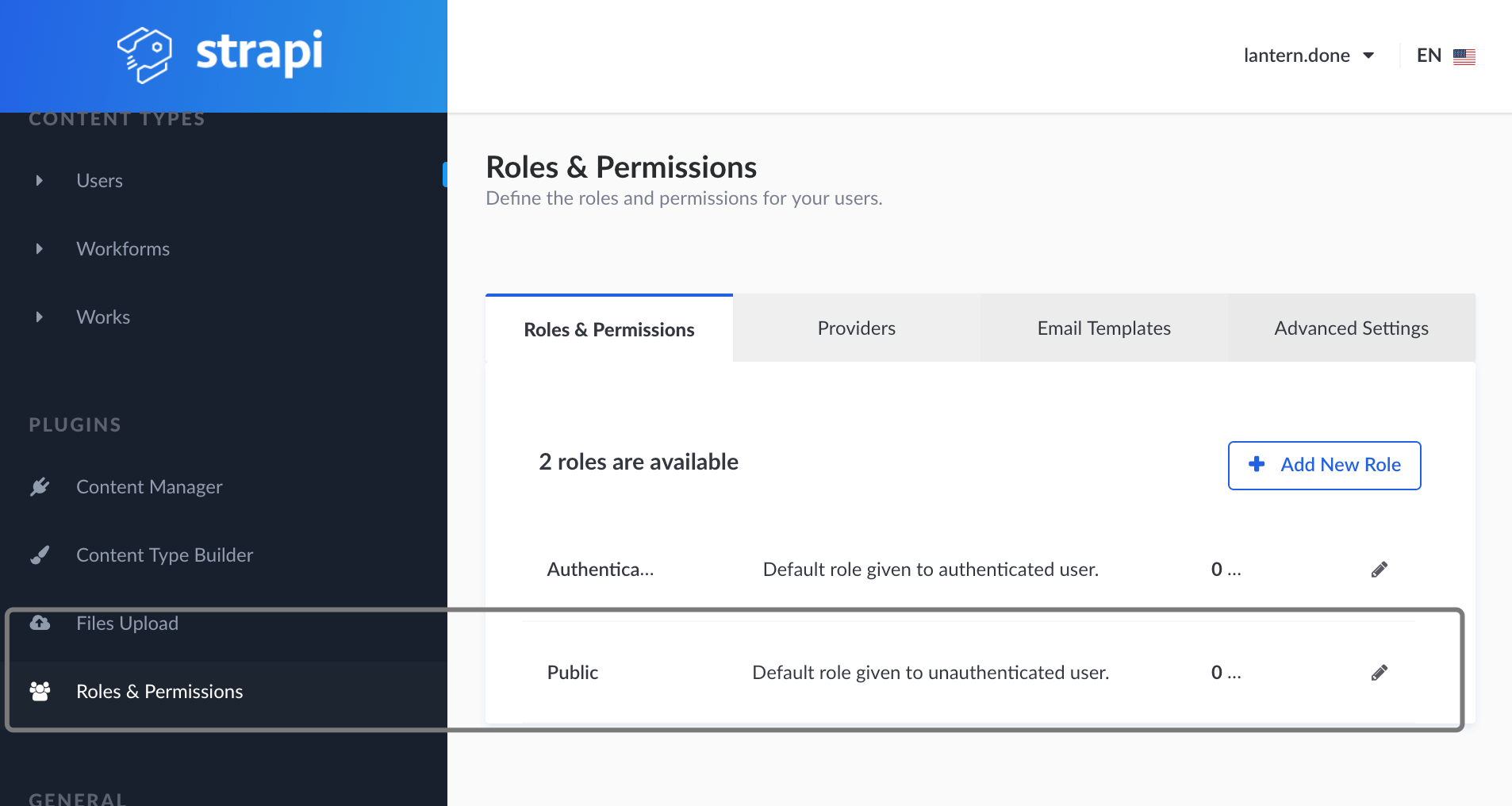
Task: Open the lantern.done account dropdown
Action: [1308, 56]
